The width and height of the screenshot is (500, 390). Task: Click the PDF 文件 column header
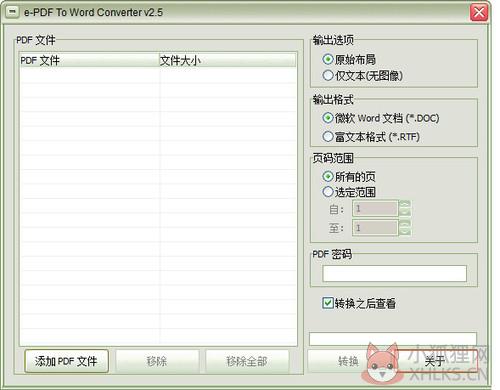tap(89, 60)
